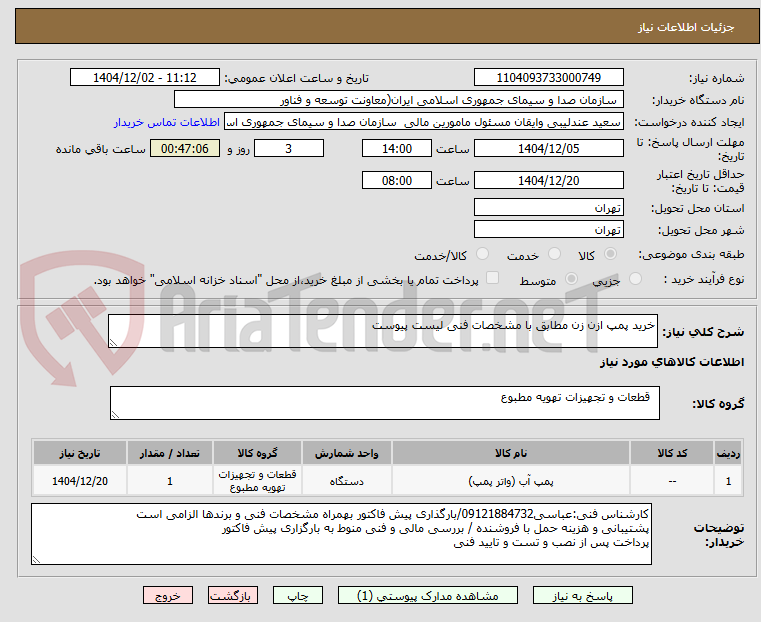Select the کالا/خدمت radio button
This screenshot has width=761, height=622.
(x=482, y=254)
